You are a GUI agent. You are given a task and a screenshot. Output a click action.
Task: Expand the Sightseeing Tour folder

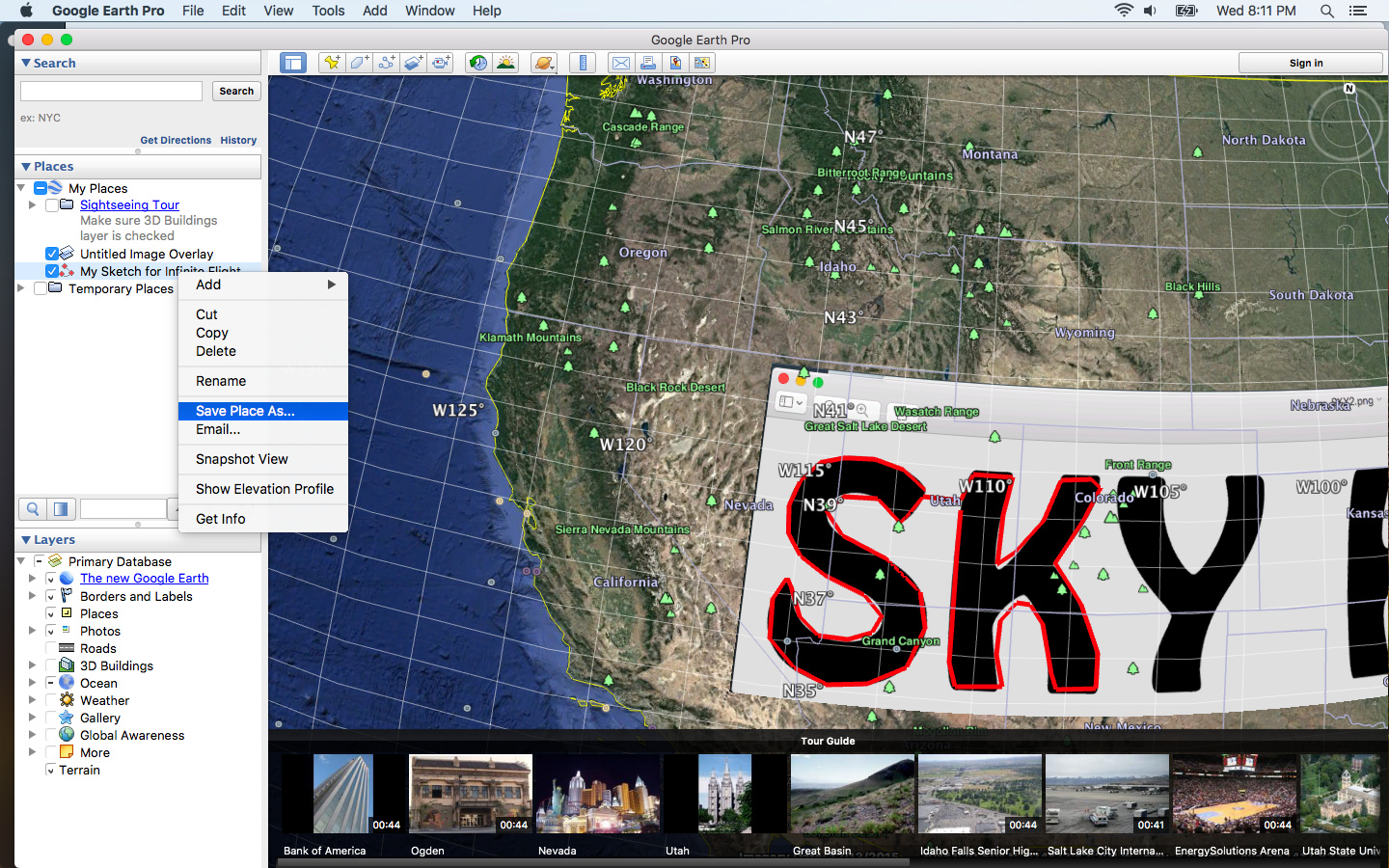32,205
